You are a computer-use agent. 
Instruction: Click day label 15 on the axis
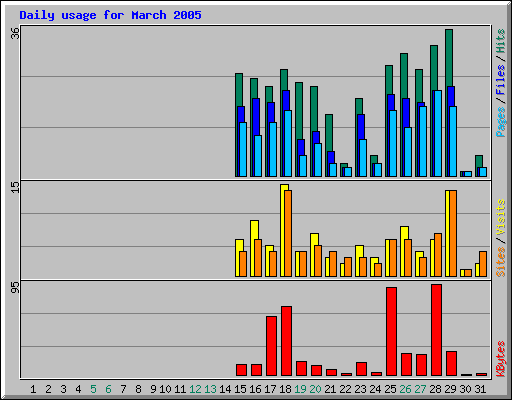click(x=240, y=389)
